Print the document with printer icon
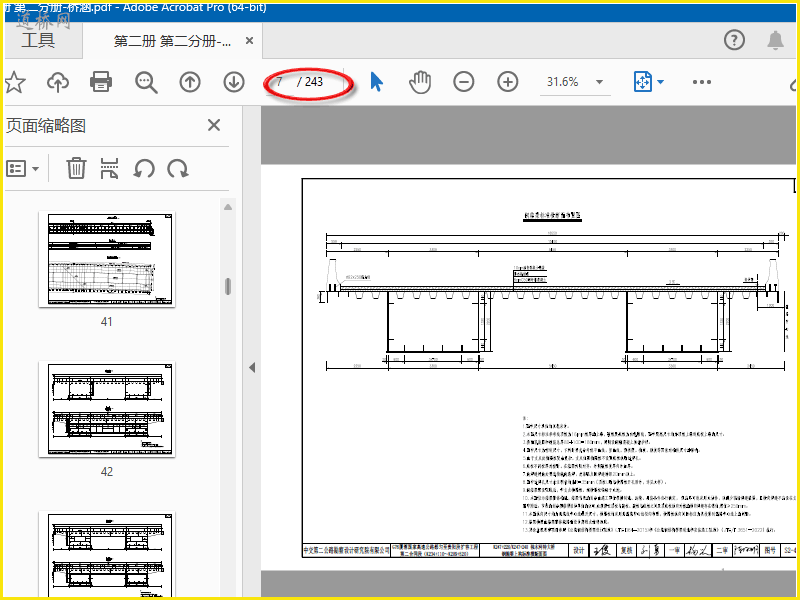The width and height of the screenshot is (800, 600). [x=101, y=82]
